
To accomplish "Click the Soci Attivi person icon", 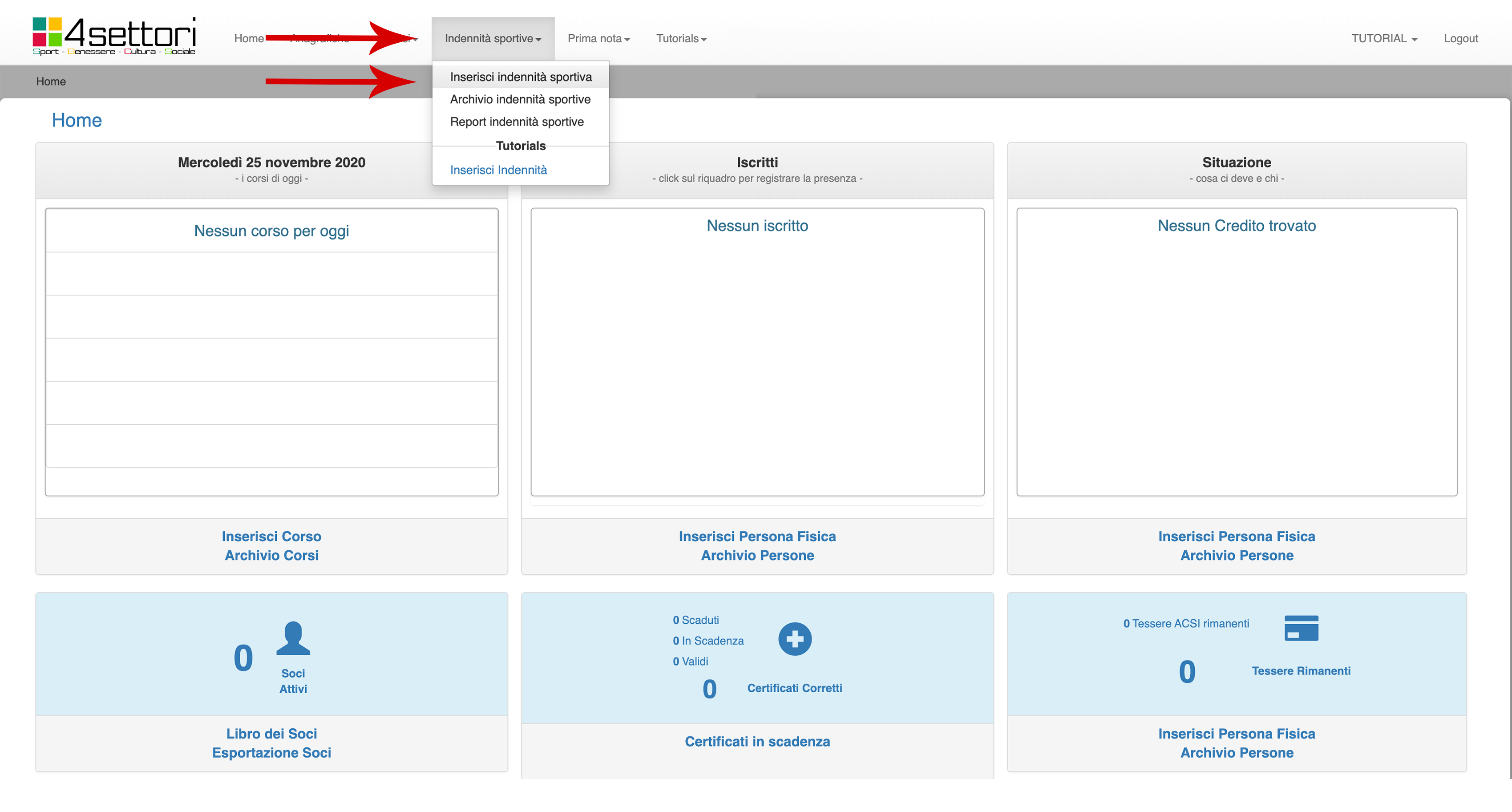I will tap(293, 638).
